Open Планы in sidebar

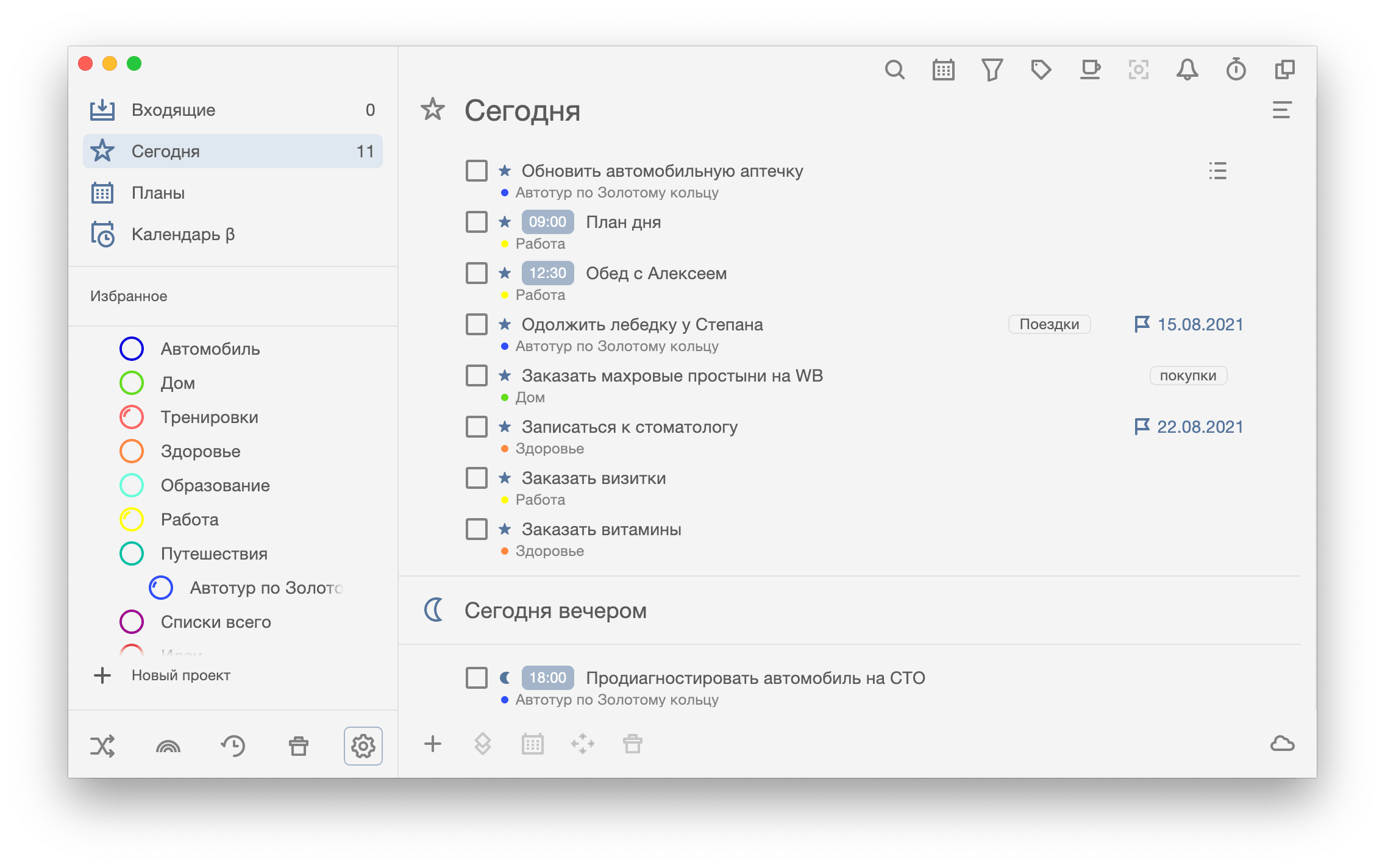233,193
